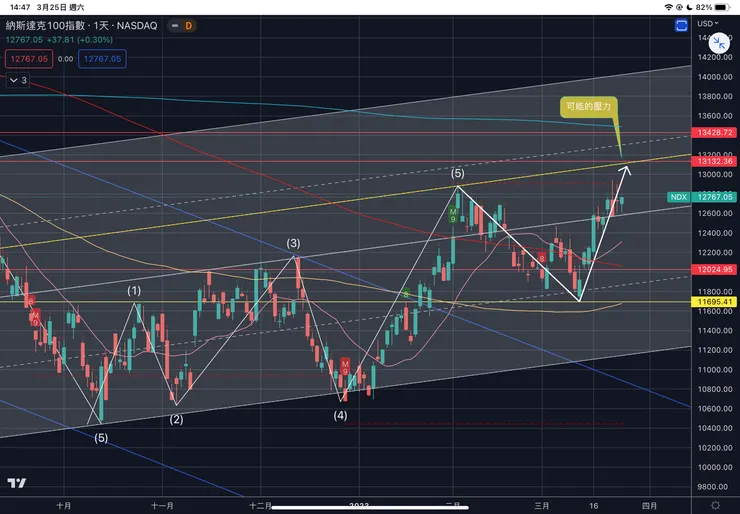Tap the red 12767.05 sell price box
Viewport: 740px width, 514px height.
(29, 59)
